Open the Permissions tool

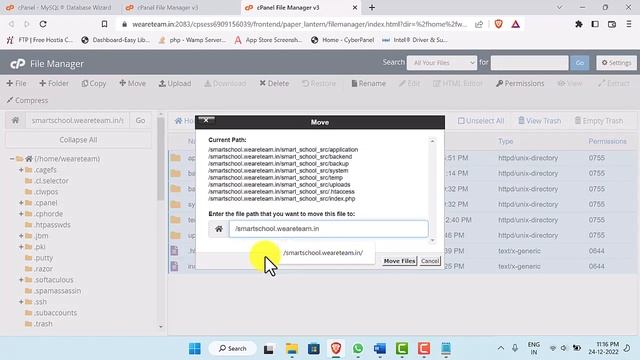pos(520,83)
